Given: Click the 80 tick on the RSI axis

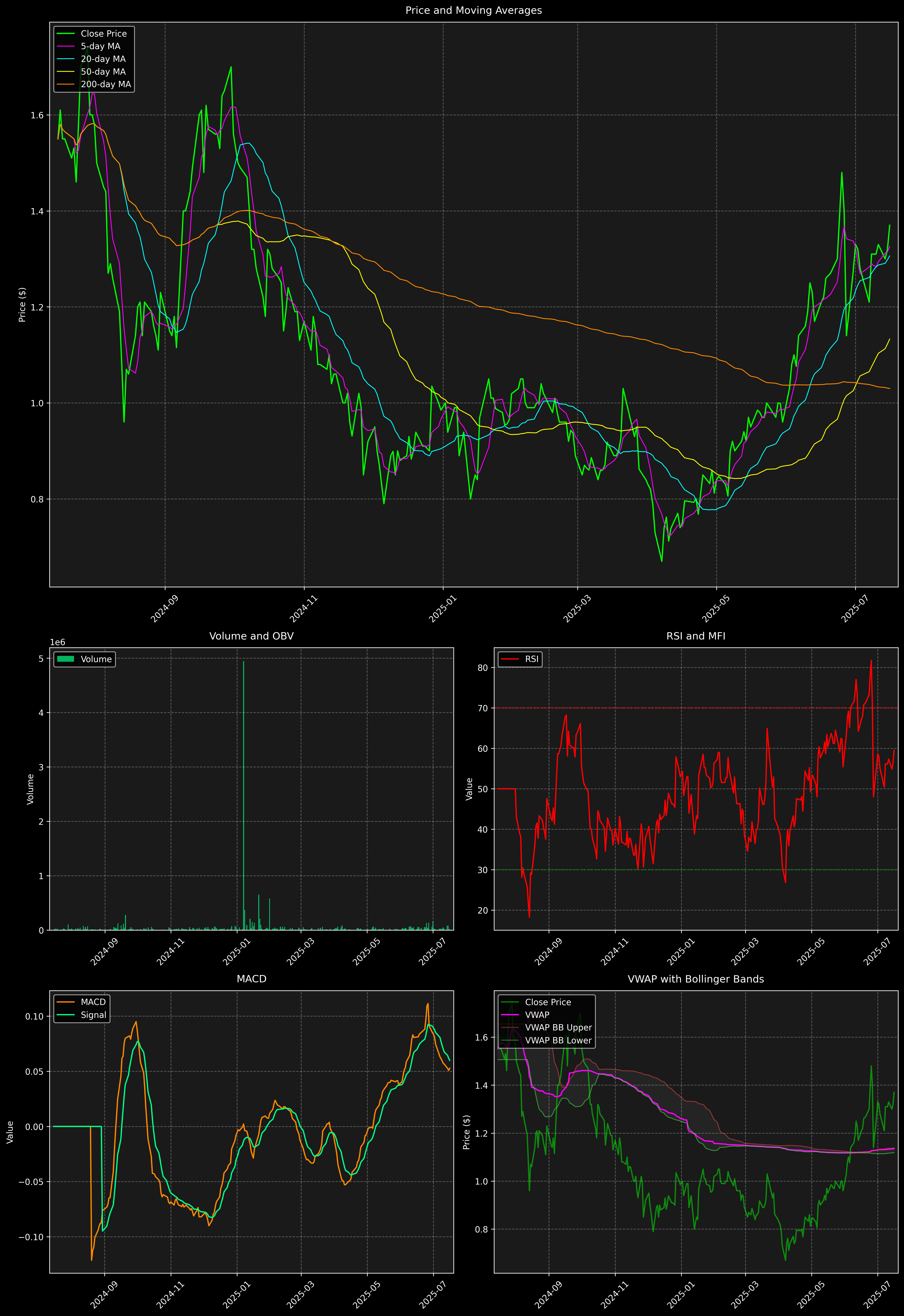Looking at the screenshot, I should pyautogui.click(x=483, y=668).
